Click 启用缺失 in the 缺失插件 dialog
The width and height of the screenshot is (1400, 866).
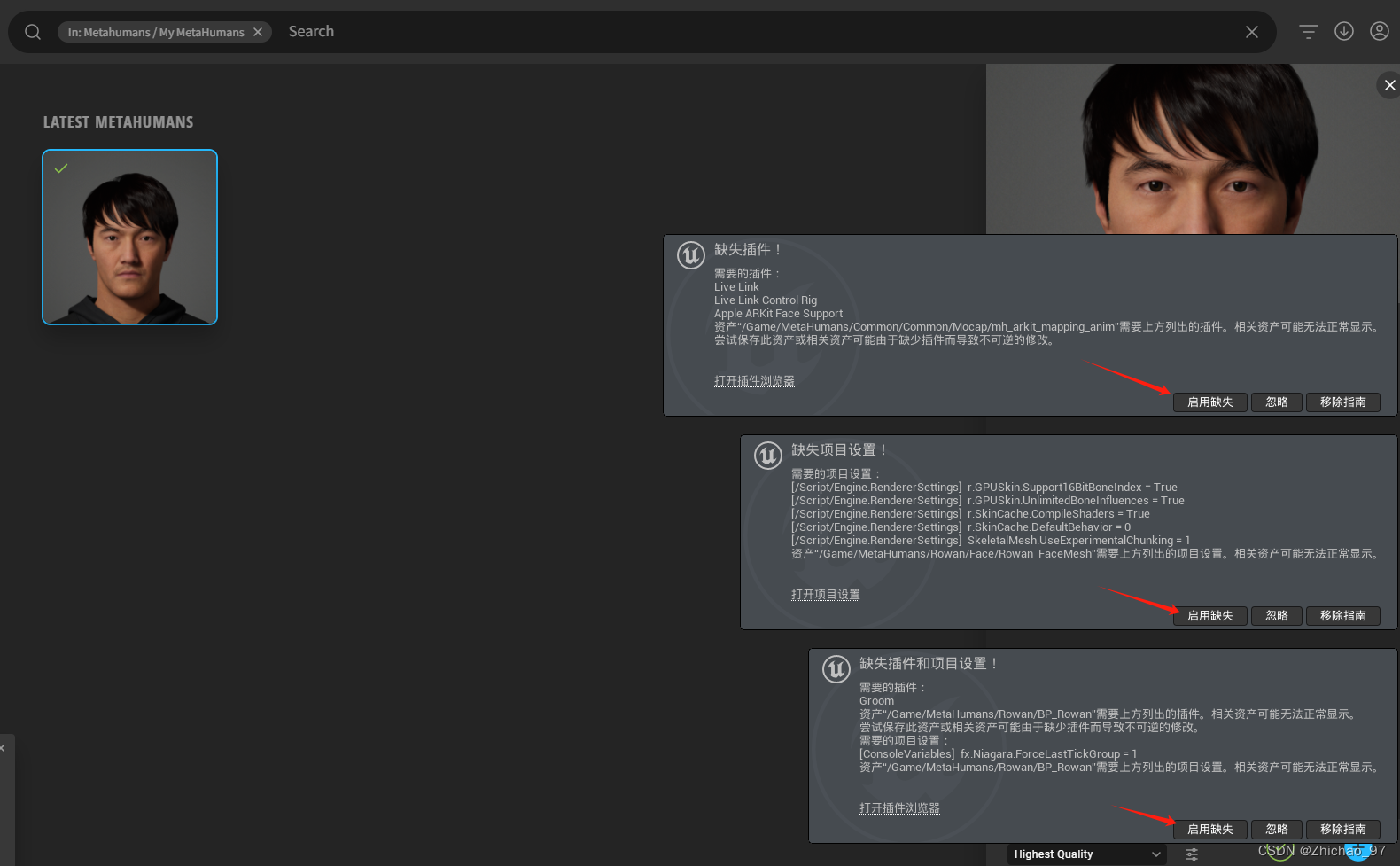pos(1210,402)
